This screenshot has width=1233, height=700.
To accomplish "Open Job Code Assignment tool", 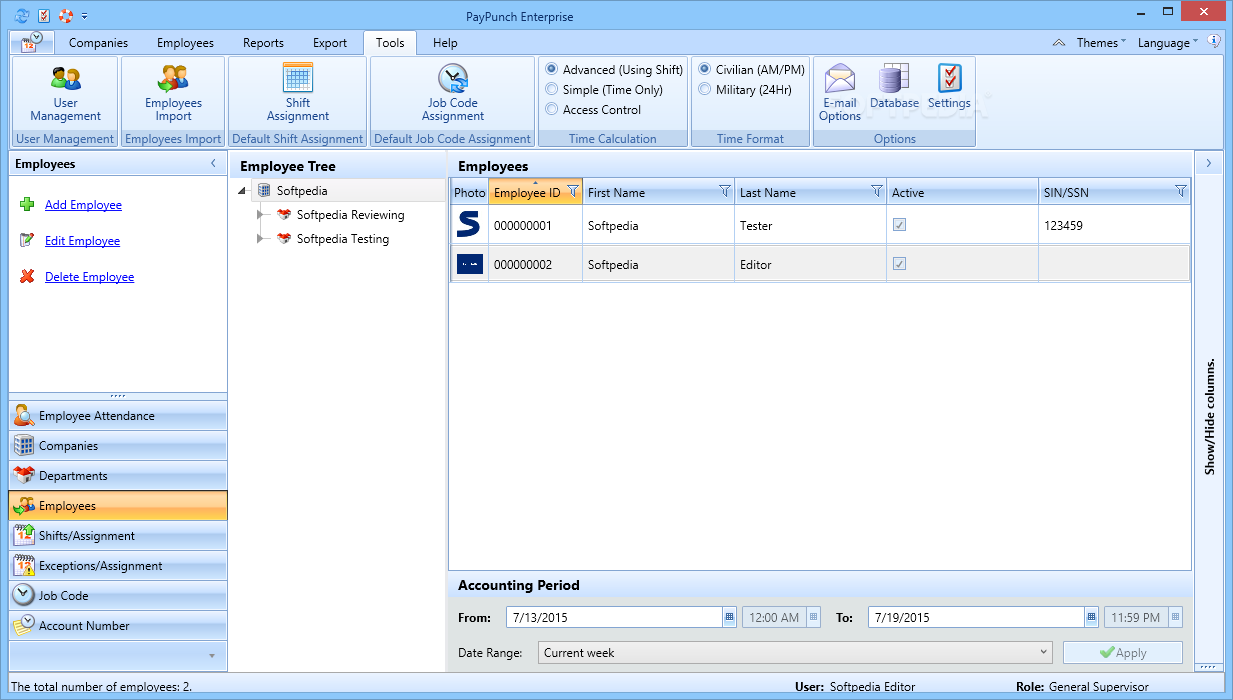I will (453, 93).
